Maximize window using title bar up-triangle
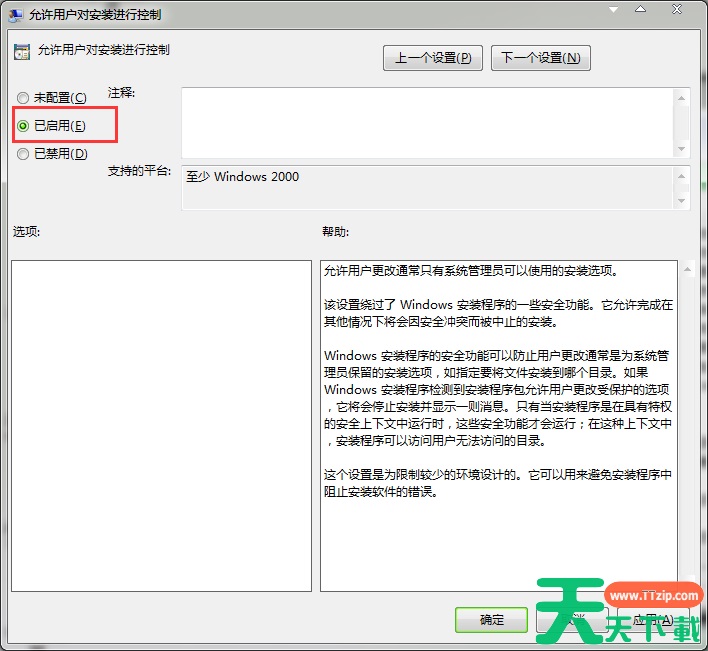This screenshot has height=651, width=708. pos(640,9)
